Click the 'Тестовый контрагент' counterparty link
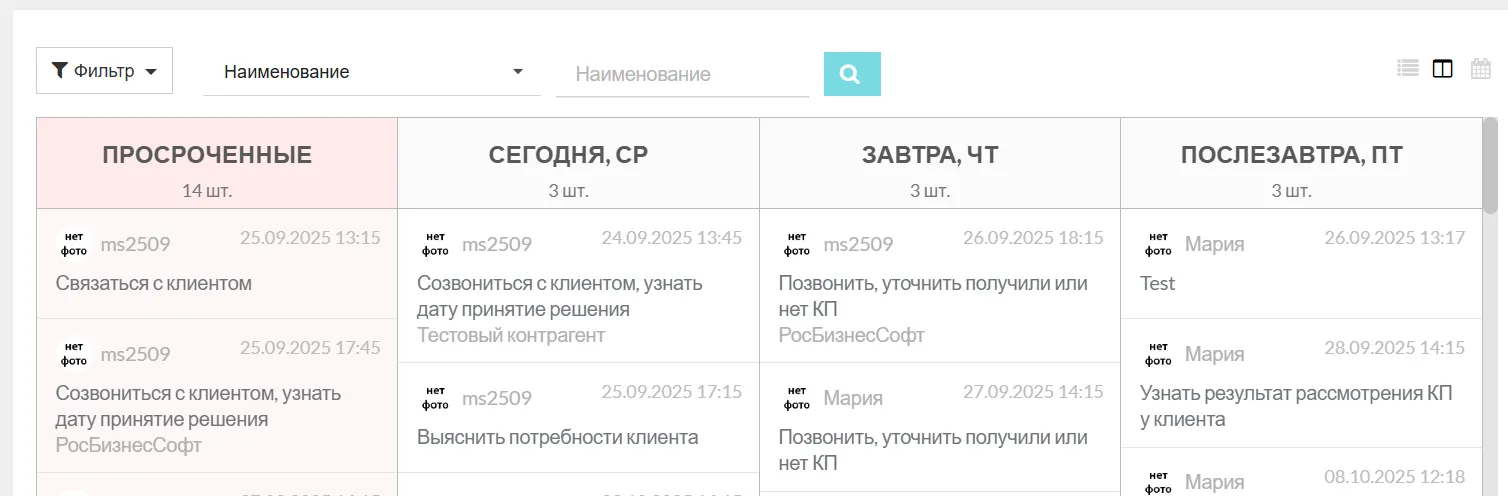The width and height of the screenshot is (1508, 496). (511, 335)
